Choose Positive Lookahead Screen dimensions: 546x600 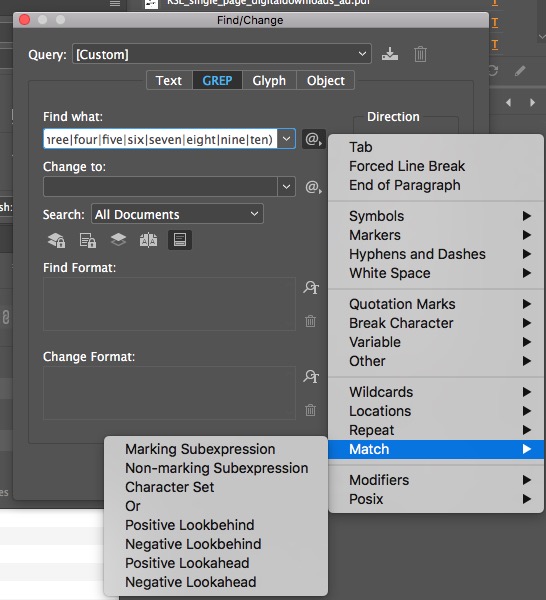point(216,563)
